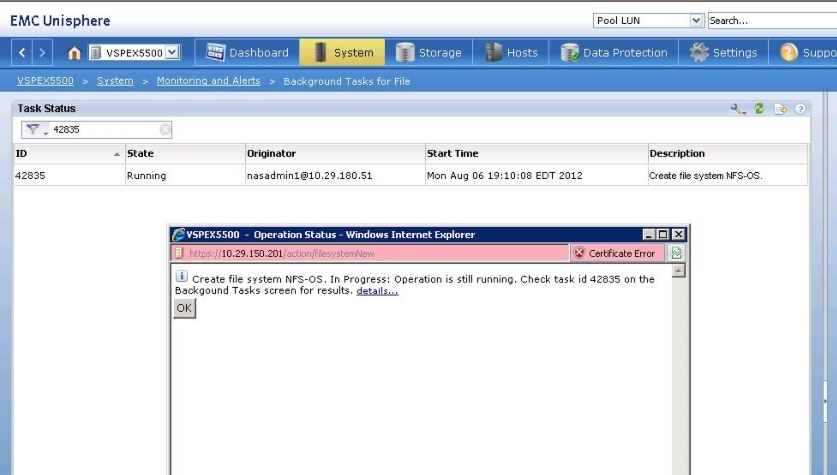Click the icon right of Certificate Error

[x=676, y=254]
